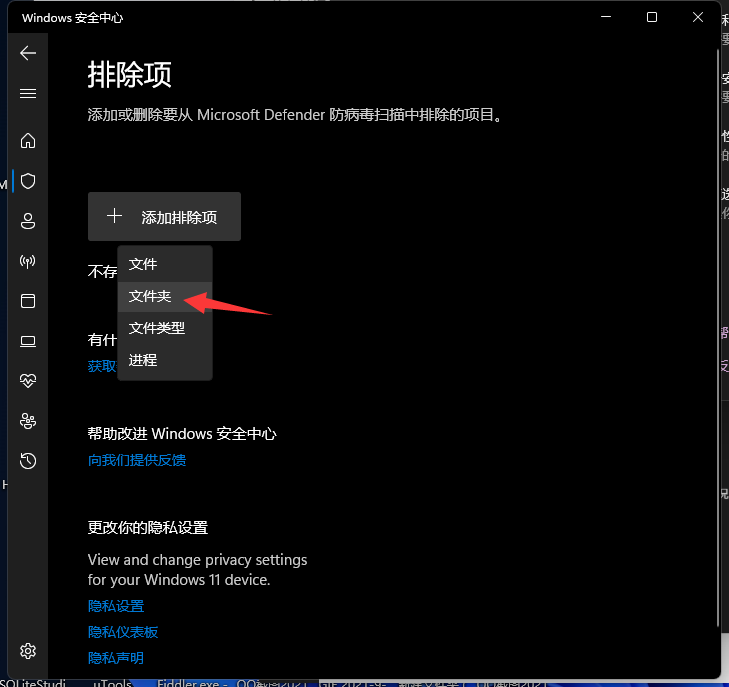Image resolution: width=729 pixels, height=687 pixels.
Task: Choose 文件类型 from the exclusion menu
Action: [x=165, y=328]
